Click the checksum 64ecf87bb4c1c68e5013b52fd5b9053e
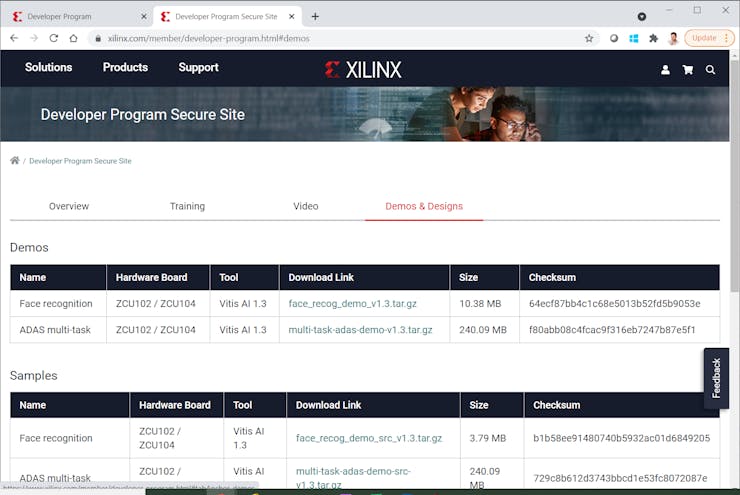Image resolution: width=740 pixels, height=495 pixels. pos(614,303)
